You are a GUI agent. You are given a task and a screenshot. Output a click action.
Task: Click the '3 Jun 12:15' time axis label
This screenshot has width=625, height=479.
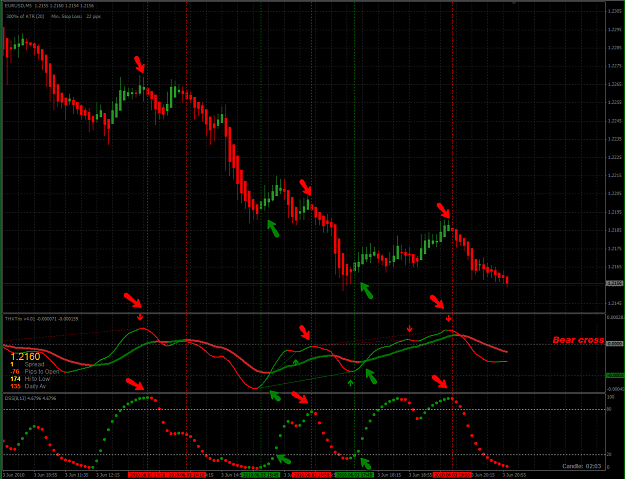click(108, 475)
